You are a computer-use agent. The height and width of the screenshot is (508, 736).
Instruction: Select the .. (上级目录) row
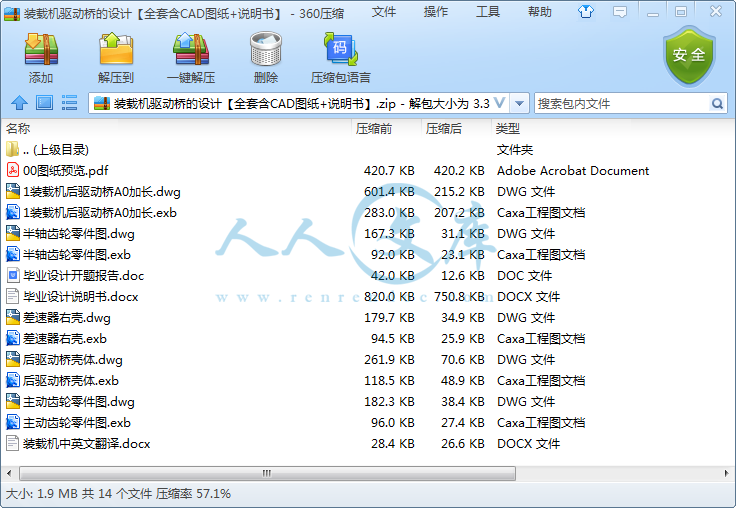[368, 149]
